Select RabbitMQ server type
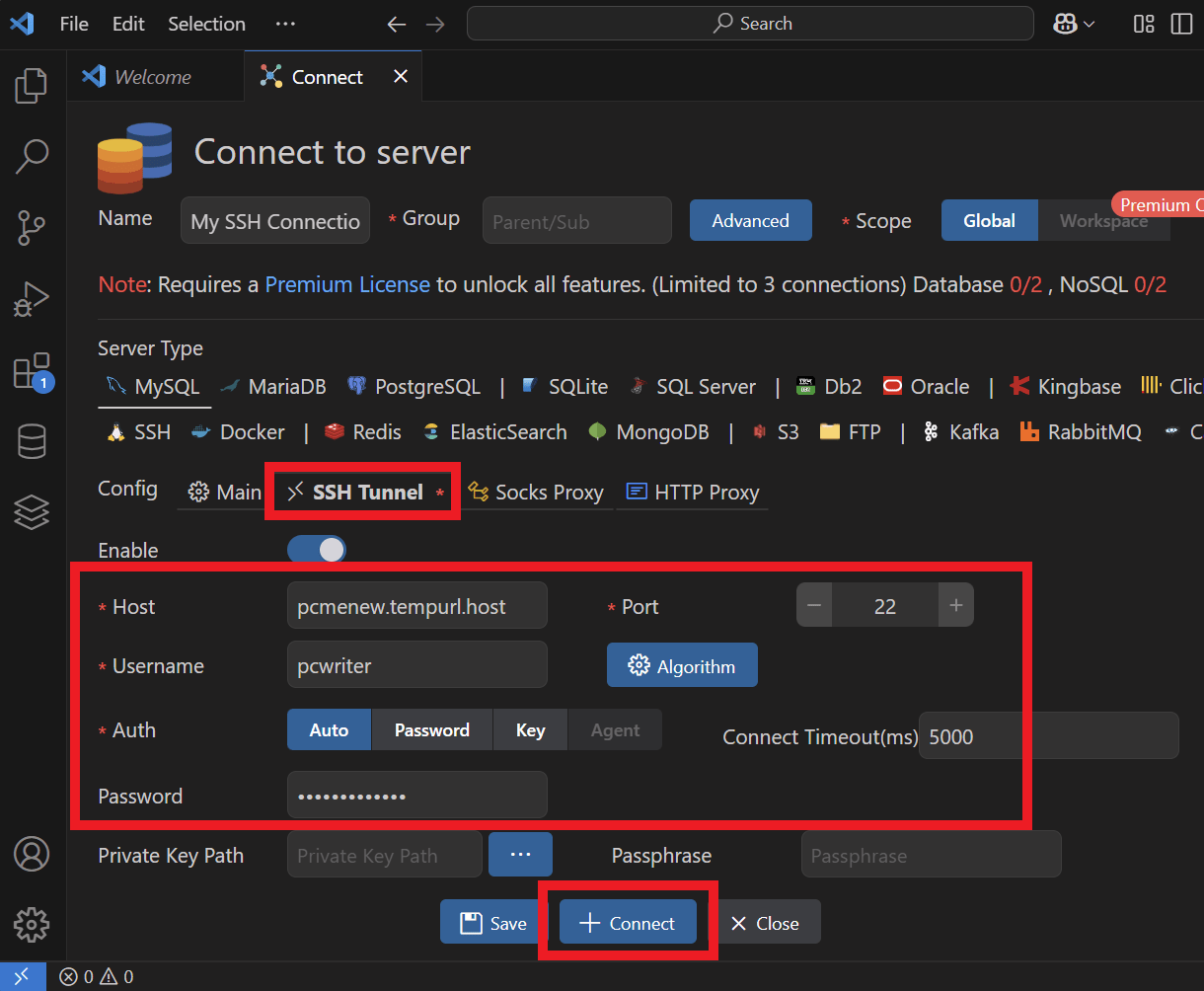The height and width of the screenshot is (991, 1204). [x=1081, y=432]
